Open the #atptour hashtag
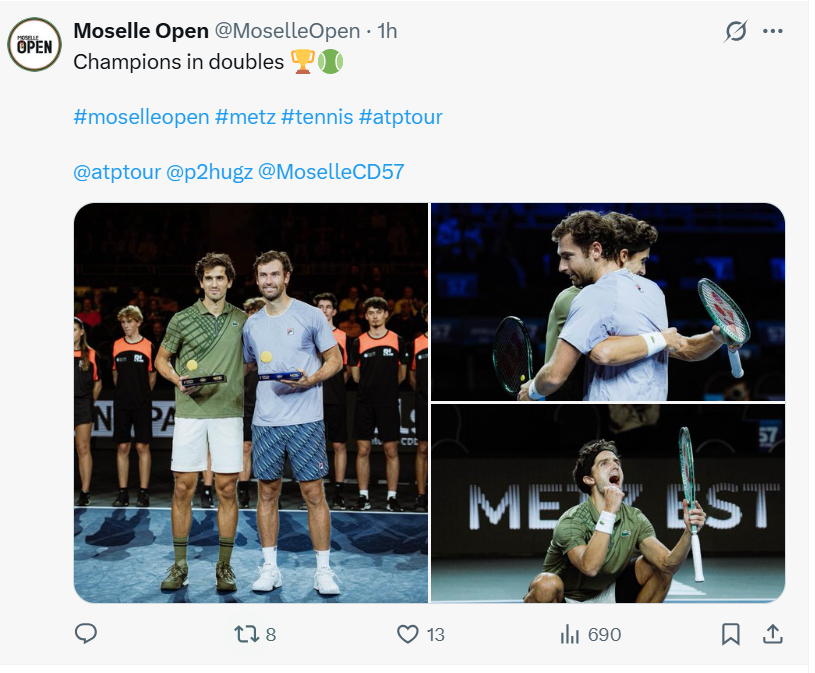 click(400, 117)
